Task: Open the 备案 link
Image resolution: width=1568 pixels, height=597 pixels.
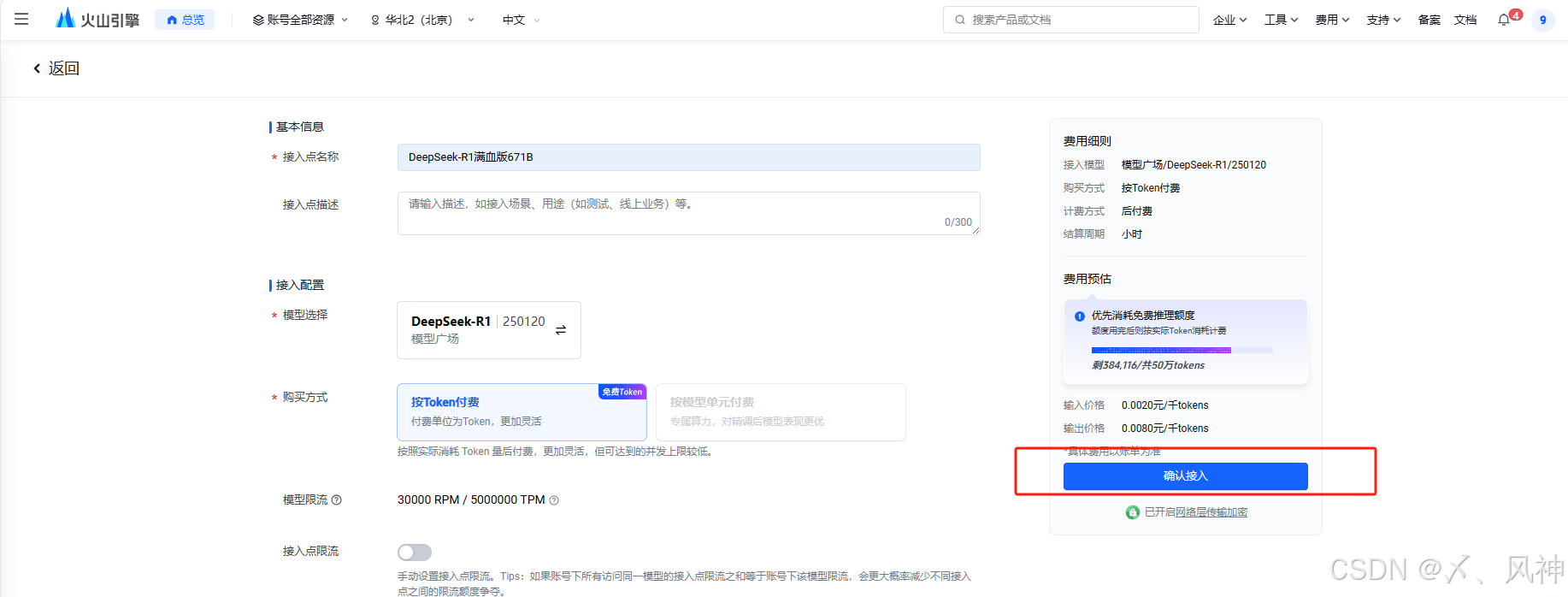Action: tap(1429, 20)
